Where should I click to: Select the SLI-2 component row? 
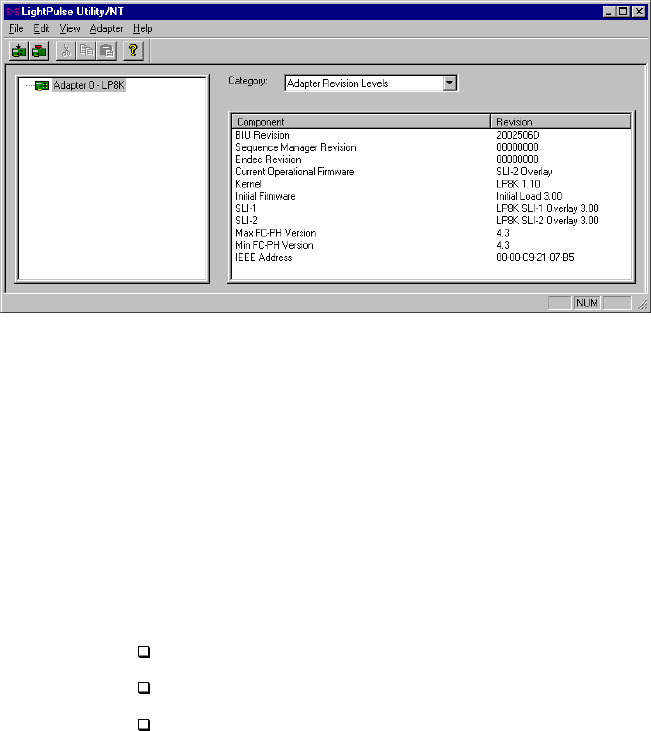point(432,221)
